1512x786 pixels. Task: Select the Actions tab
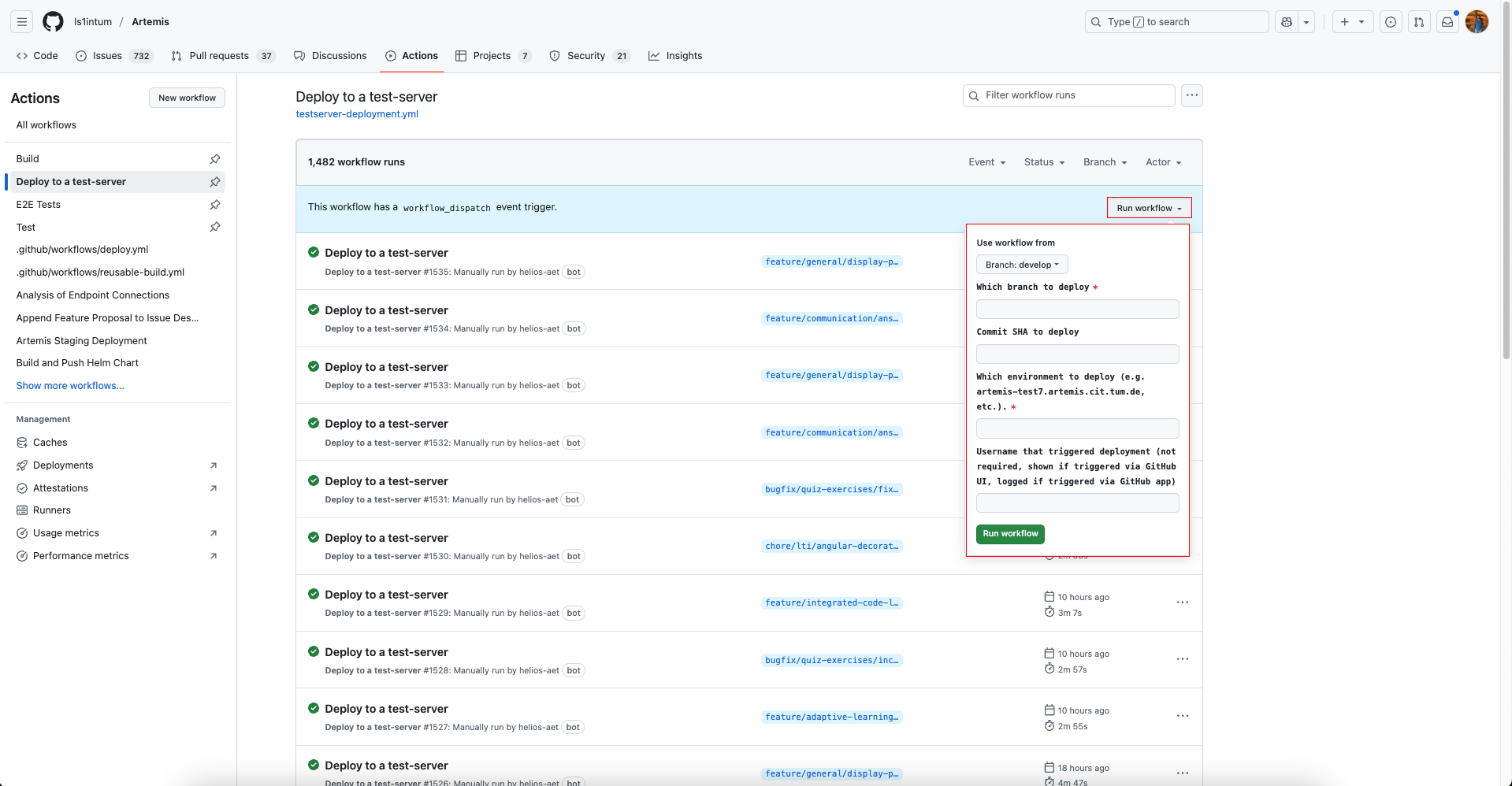pos(411,56)
